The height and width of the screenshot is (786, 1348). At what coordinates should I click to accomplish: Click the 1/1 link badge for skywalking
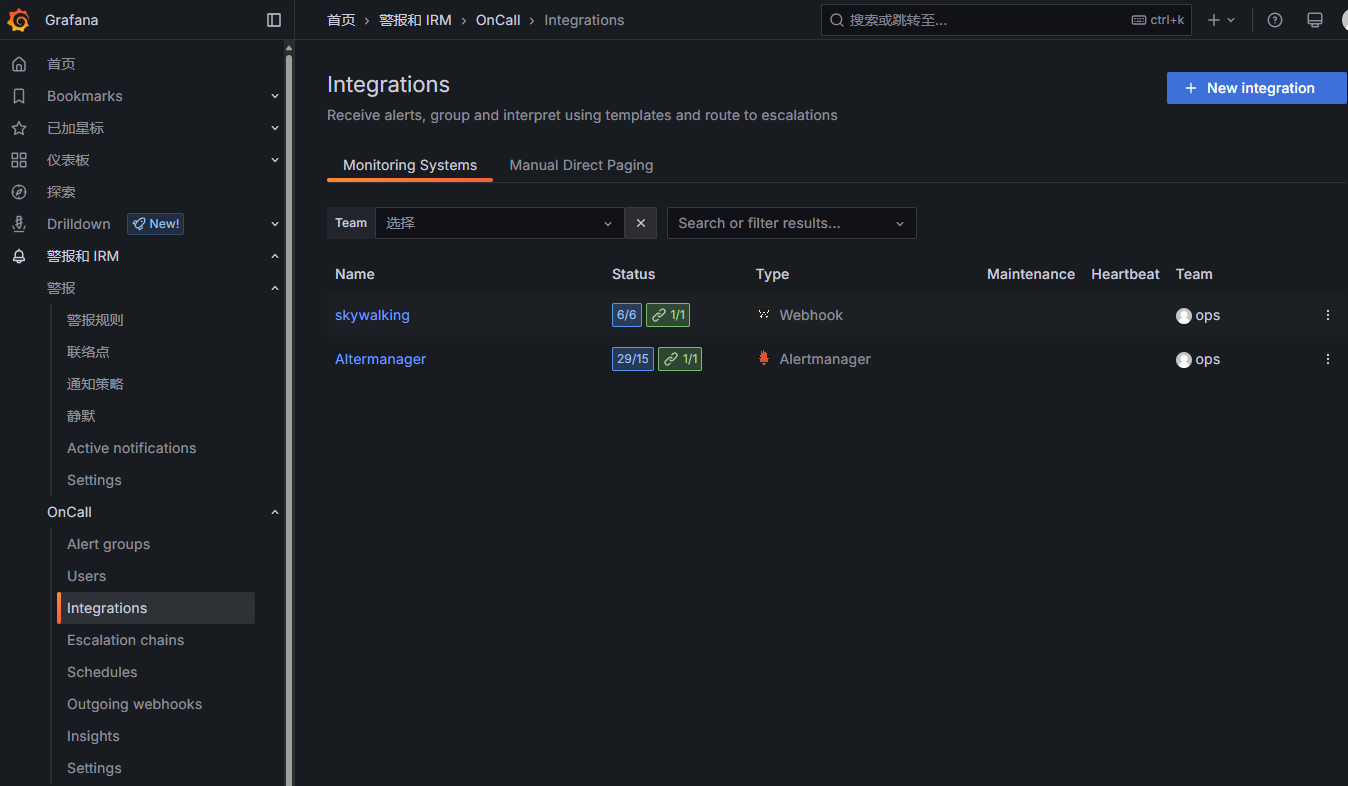point(668,315)
